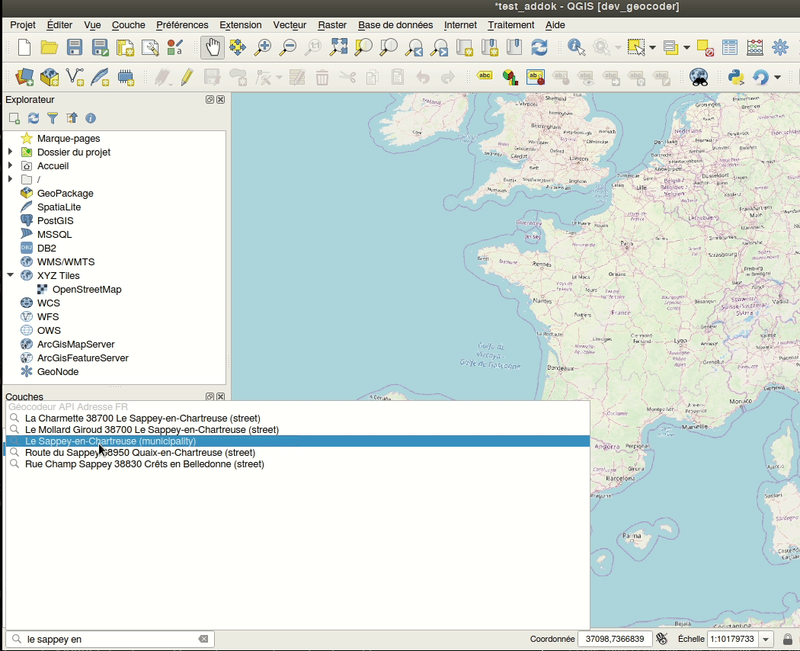Toggle the canvas rendering lock icon
Screen dimensions: 800x651
787,639
